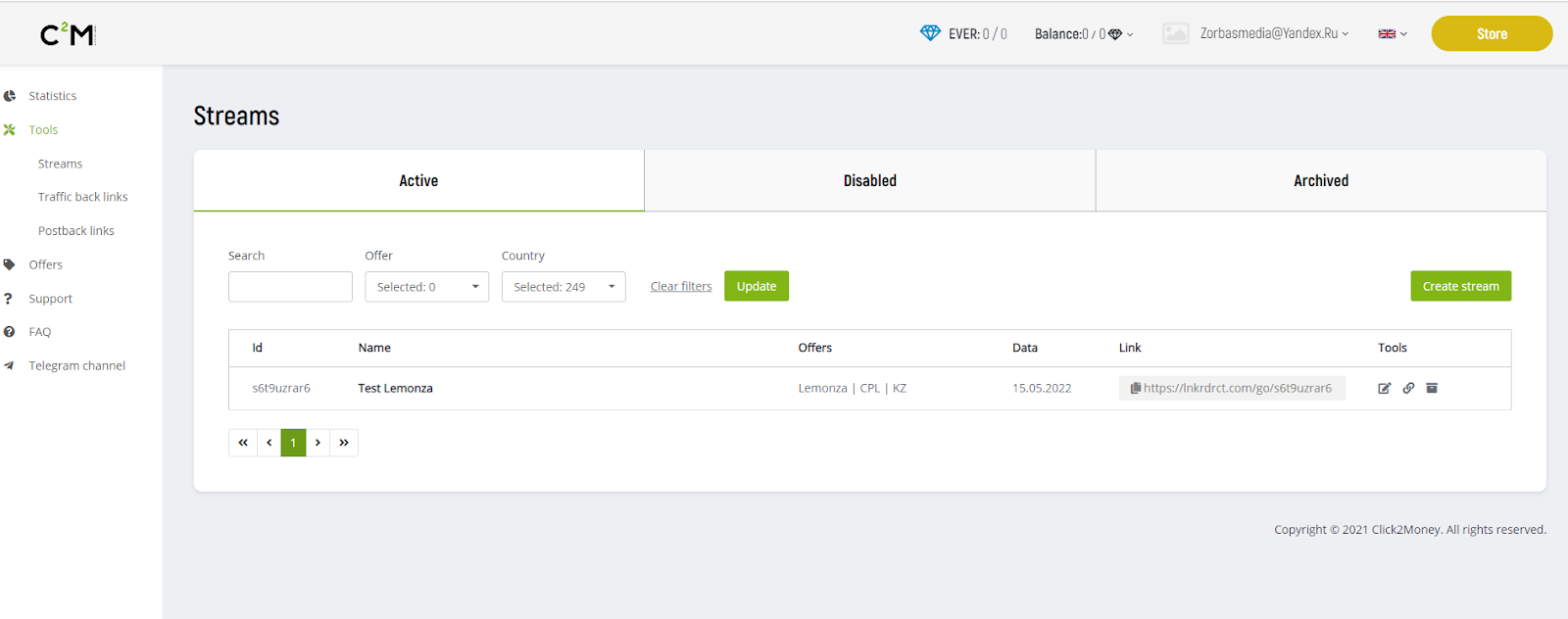This screenshot has width=1568, height=619.
Task: Open the Zorbasmedia@Yandex.Ru account menu
Action: click(x=1274, y=33)
